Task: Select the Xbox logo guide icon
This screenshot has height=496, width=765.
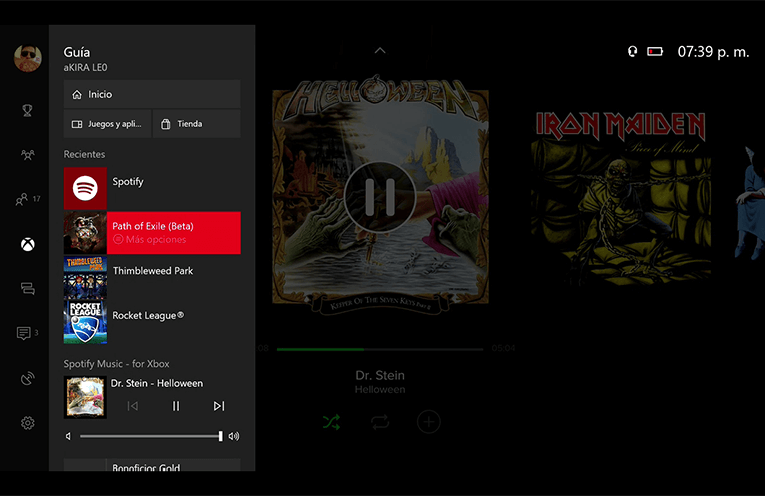Action: tap(28, 244)
